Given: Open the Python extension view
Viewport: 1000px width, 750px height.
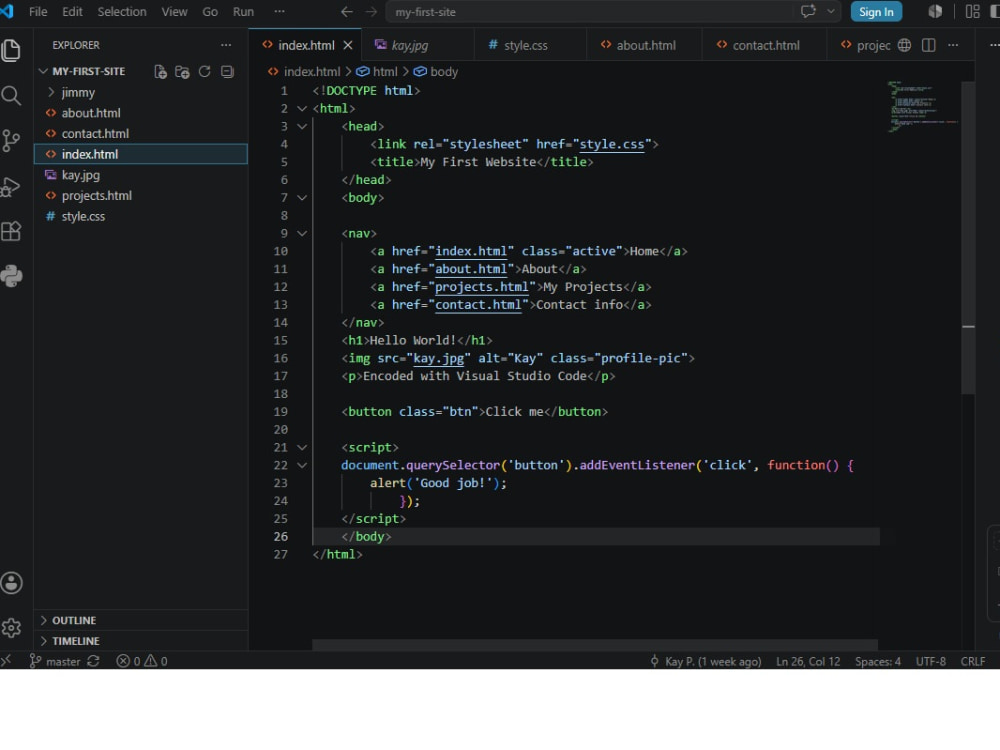Looking at the screenshot, I should [11, 276].
